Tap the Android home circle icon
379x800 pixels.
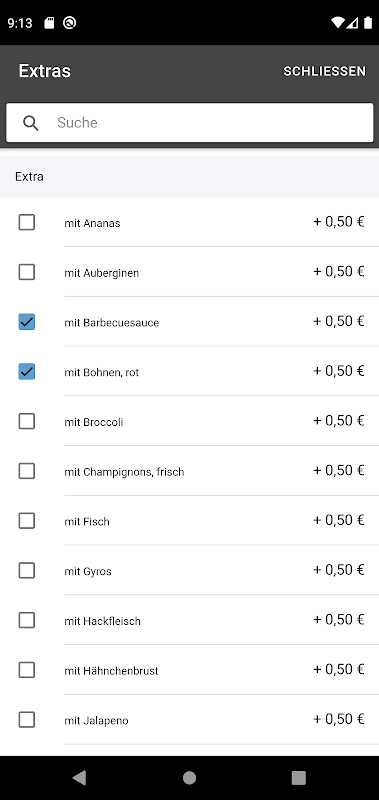[189, 778]
